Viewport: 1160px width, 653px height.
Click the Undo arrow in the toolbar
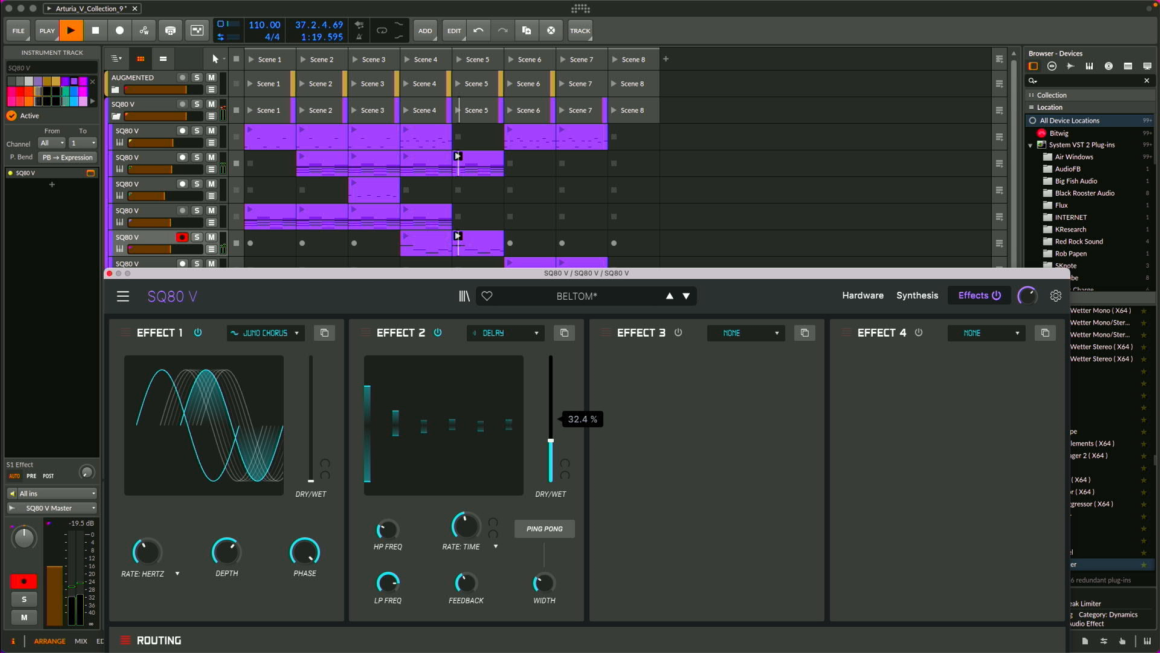(x=478, y=30)
